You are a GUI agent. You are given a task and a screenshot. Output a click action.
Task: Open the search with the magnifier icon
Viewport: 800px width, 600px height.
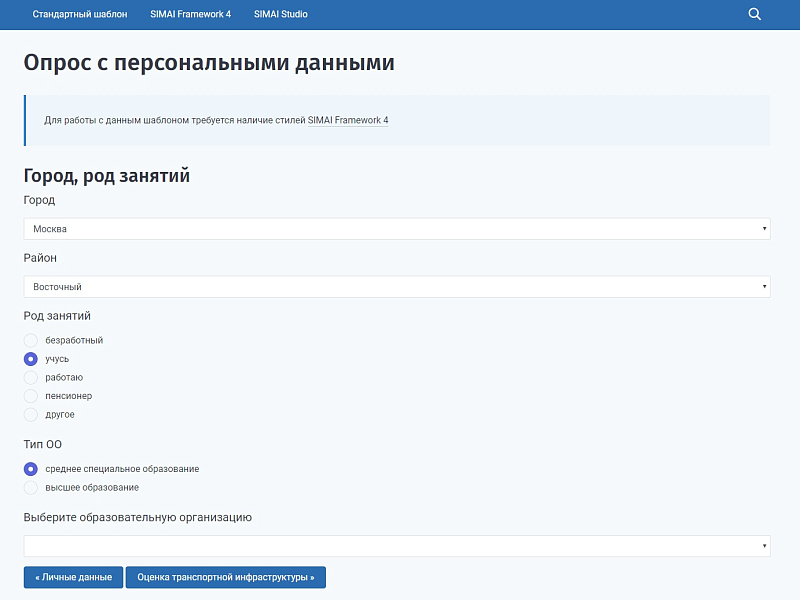[x=754, y=14]
